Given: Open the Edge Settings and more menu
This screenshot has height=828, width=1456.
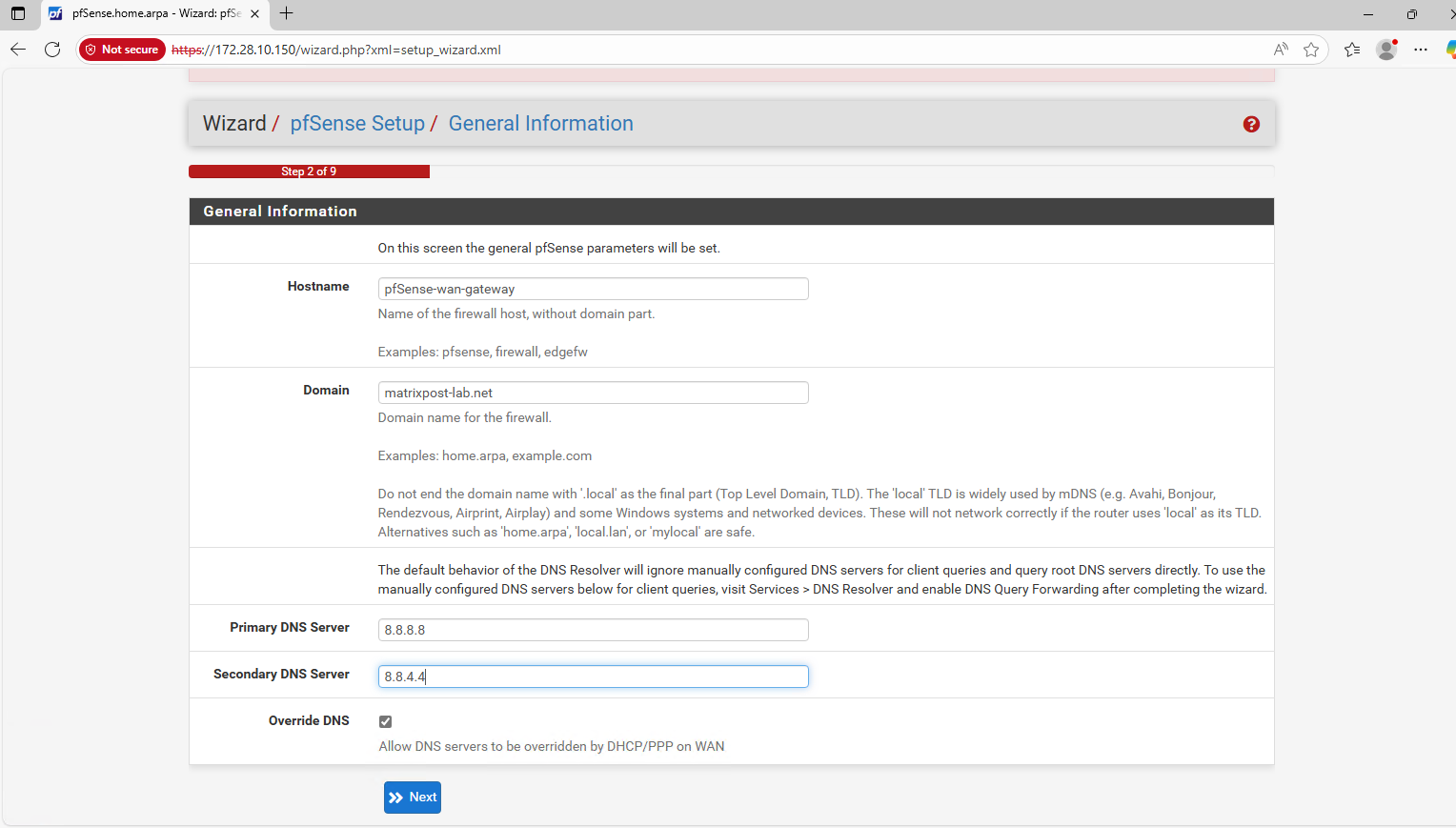Looking at the screenshot, I should tap(1421, 50).
